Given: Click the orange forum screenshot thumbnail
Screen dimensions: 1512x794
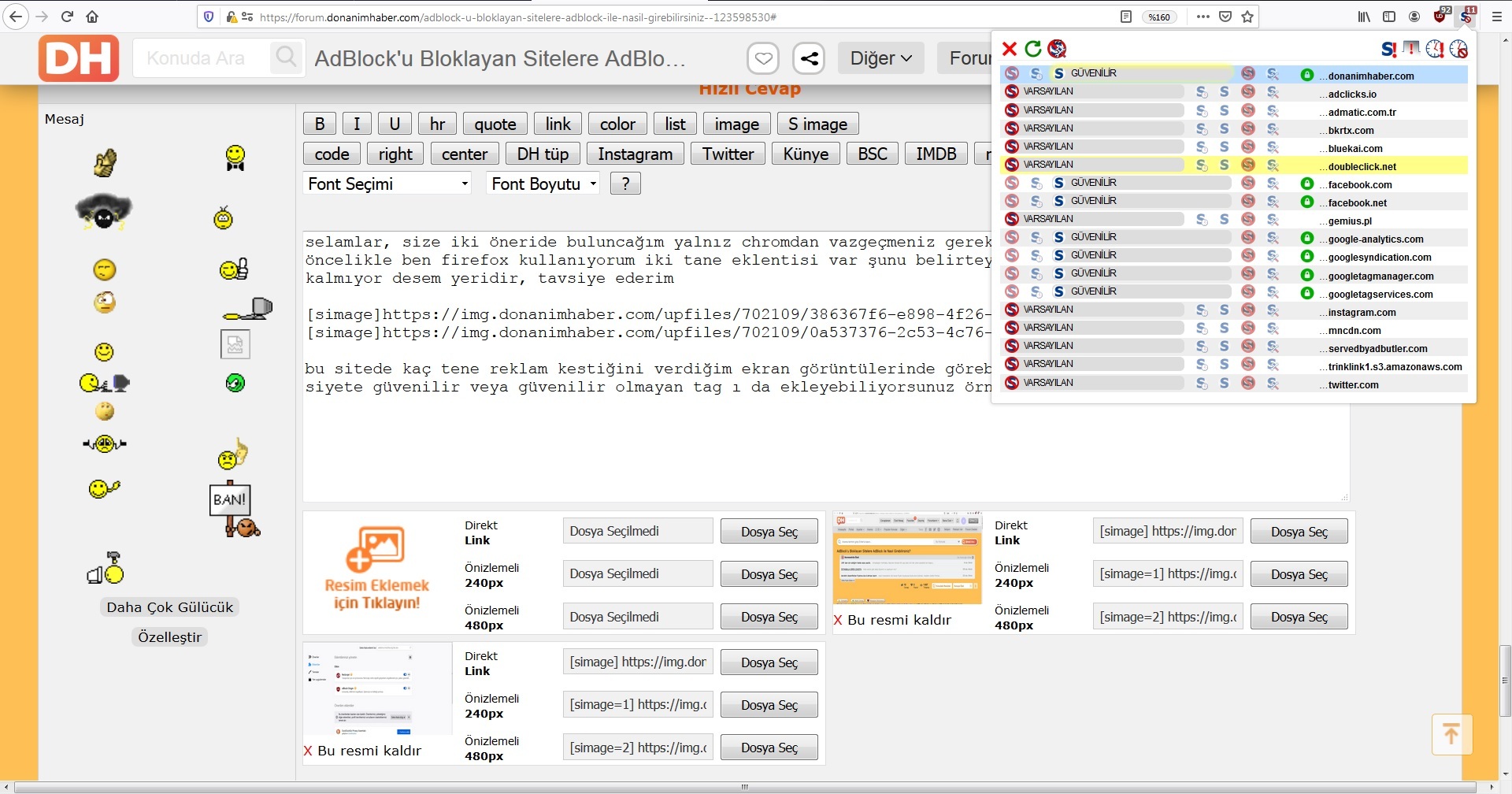Looking at the screenshot, I should [x=907, y=558].
